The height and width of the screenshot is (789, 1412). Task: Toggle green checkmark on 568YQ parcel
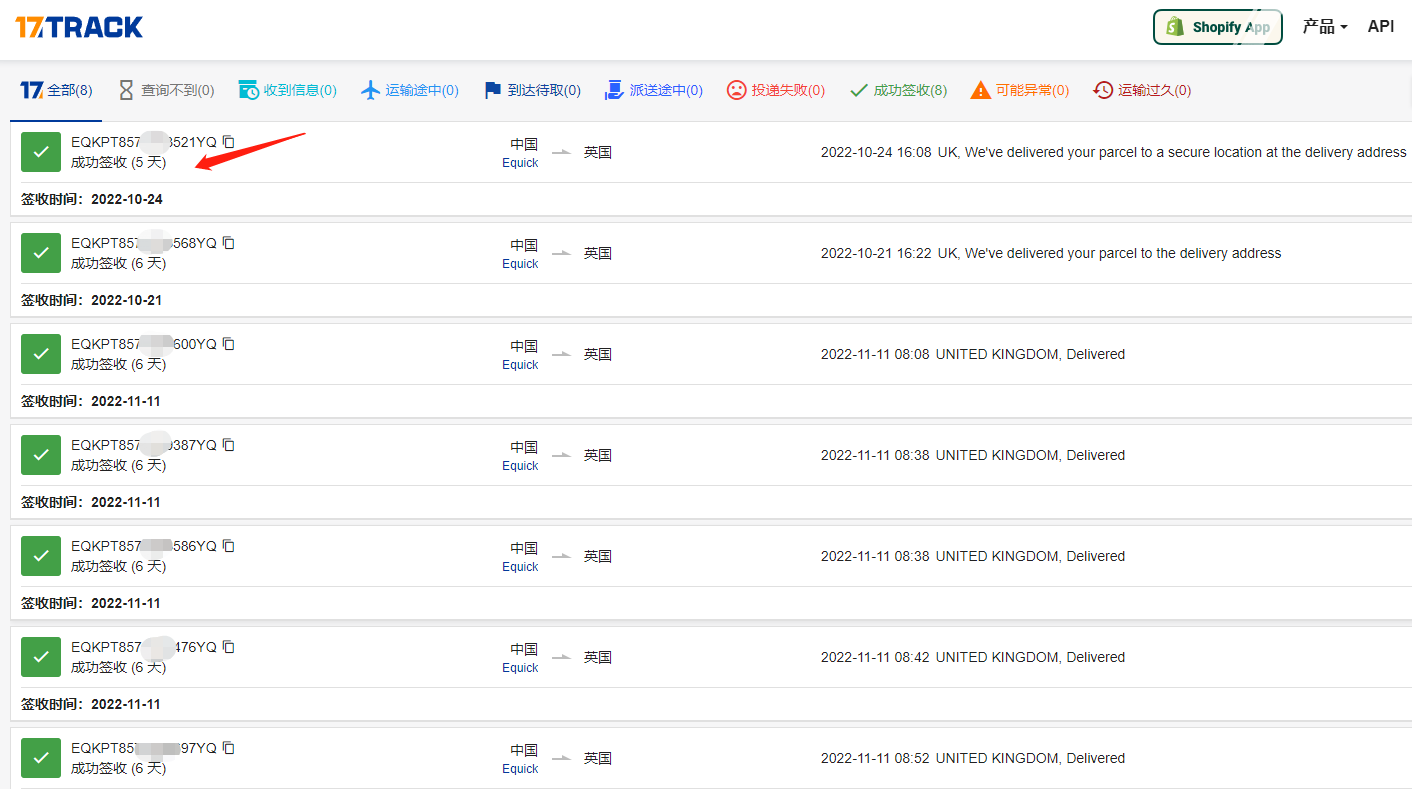(x=41, y=253)
